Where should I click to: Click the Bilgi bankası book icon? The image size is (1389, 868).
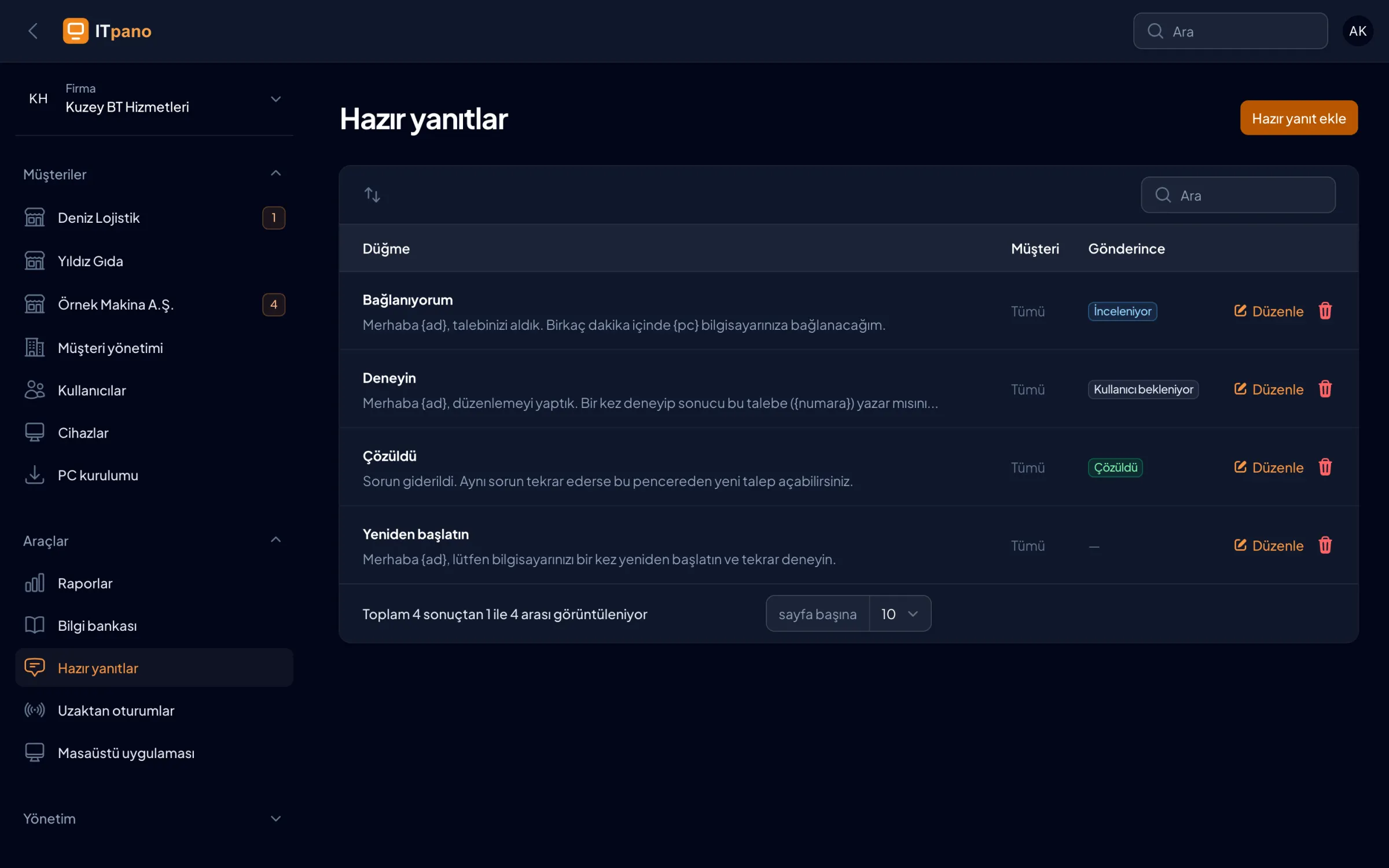pos(35,626)
